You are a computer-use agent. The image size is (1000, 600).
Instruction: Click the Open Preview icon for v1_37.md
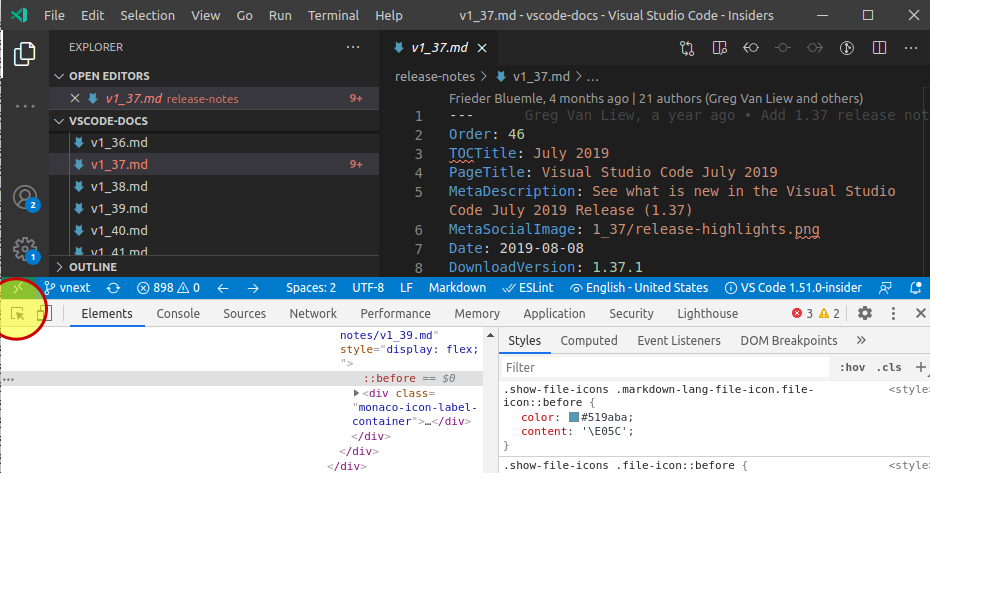[719, 47]
